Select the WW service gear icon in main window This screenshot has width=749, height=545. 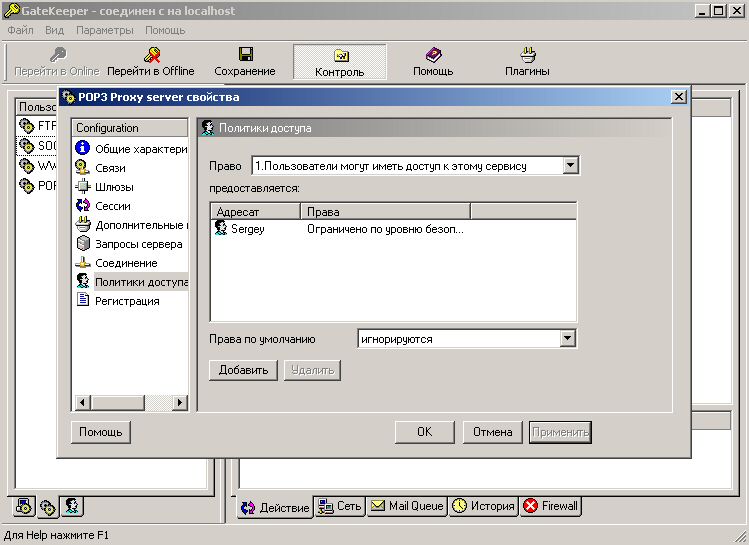(x=26, y=166)
